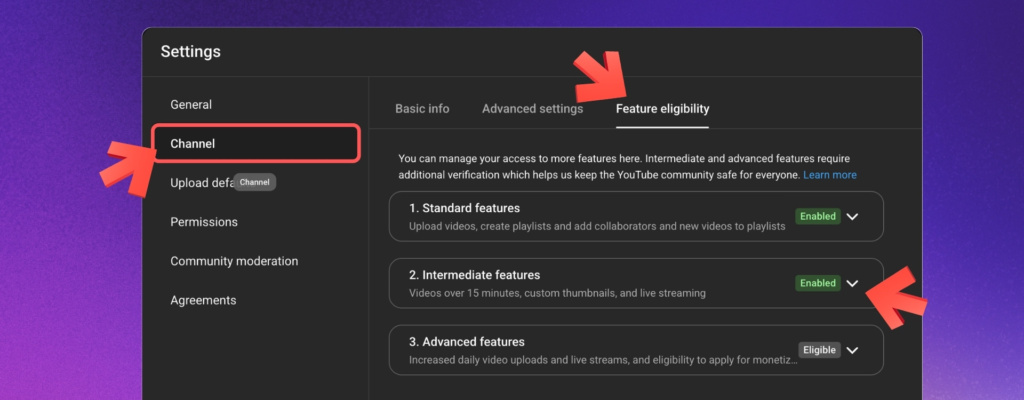Viewport: 1024px width, 400px height.
Task: Click the Intermediate features row title
Action: (x=474, y=275)
